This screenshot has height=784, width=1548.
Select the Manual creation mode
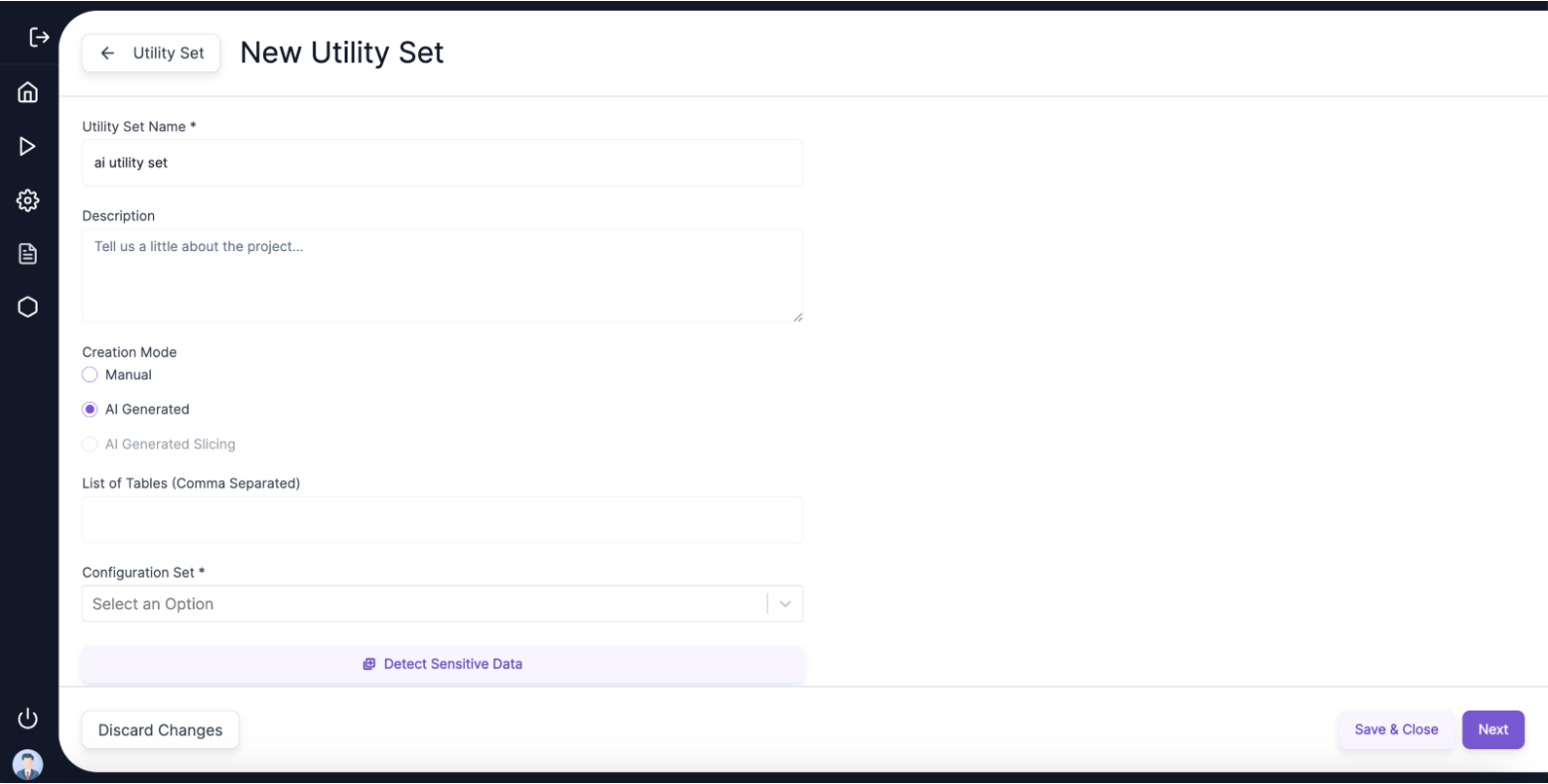89,375
